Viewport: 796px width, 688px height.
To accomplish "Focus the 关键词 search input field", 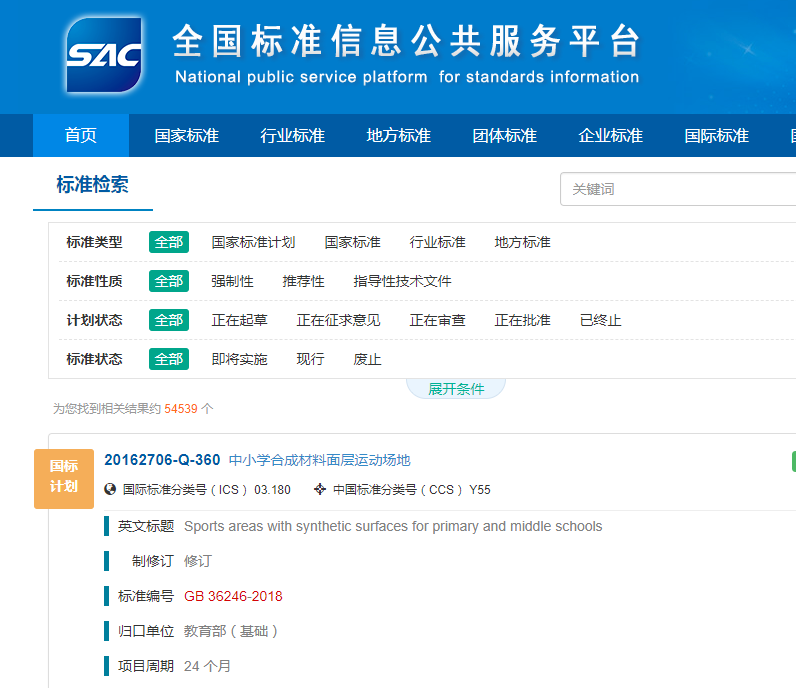I will pos(680,189).
